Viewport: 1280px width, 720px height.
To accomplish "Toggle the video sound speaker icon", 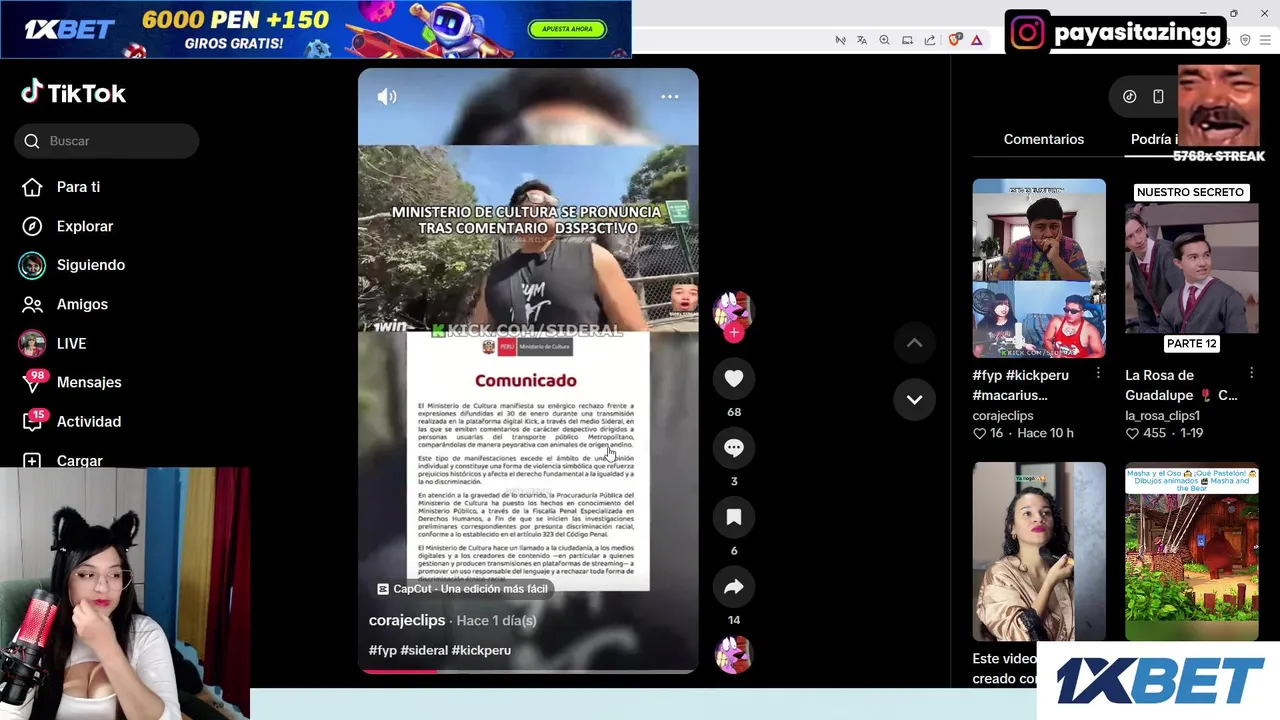I will pos(387,96).
